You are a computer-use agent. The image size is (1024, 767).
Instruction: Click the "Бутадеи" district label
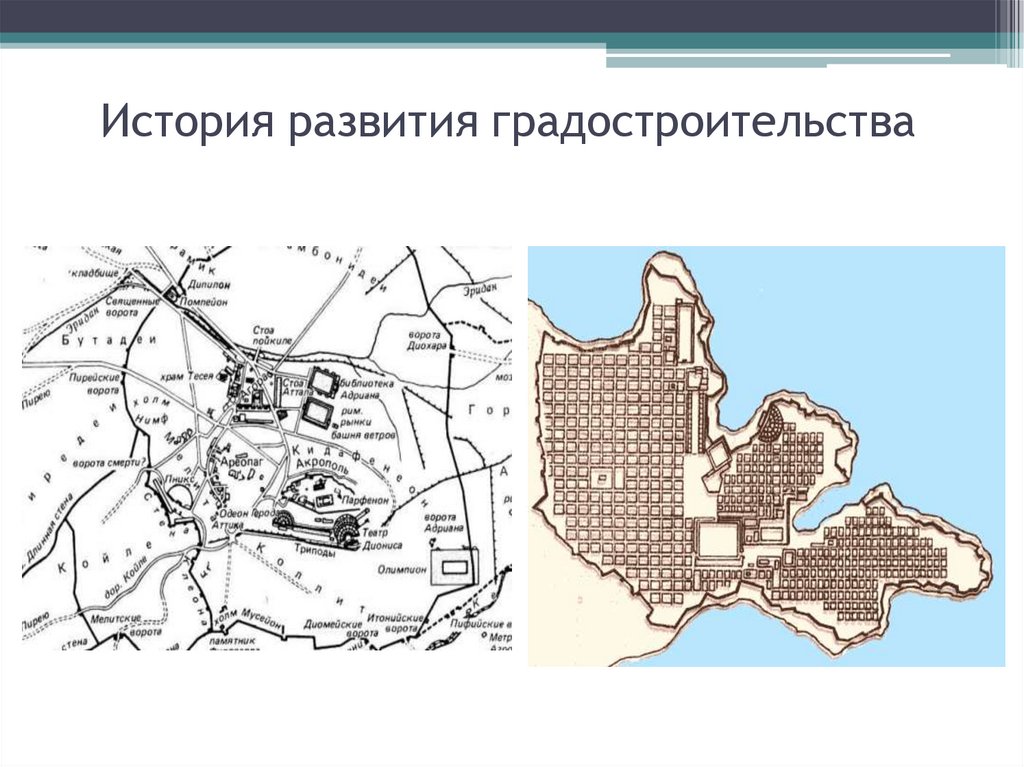click(109, 340)
